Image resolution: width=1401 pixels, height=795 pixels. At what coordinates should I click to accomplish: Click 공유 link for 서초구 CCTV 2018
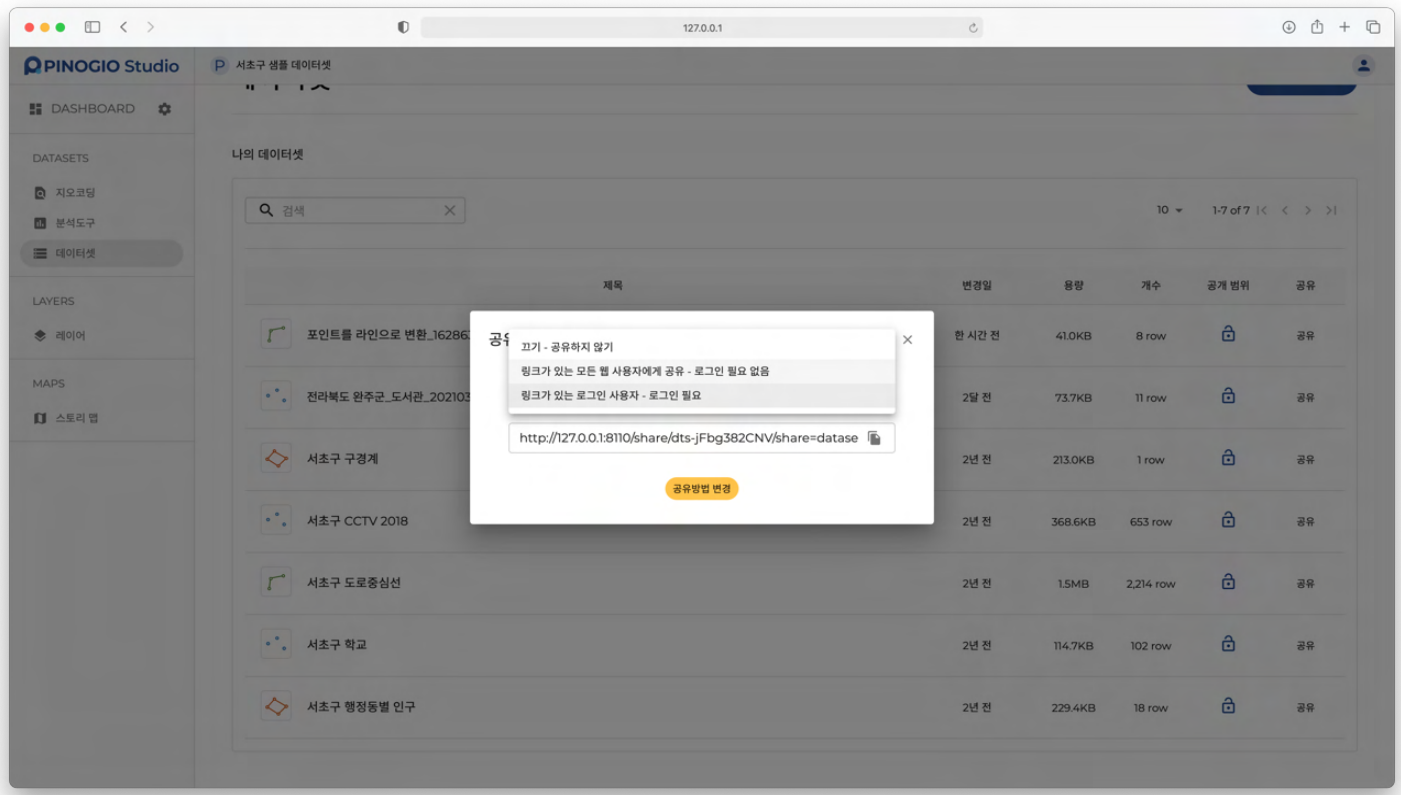[1305, 521]
